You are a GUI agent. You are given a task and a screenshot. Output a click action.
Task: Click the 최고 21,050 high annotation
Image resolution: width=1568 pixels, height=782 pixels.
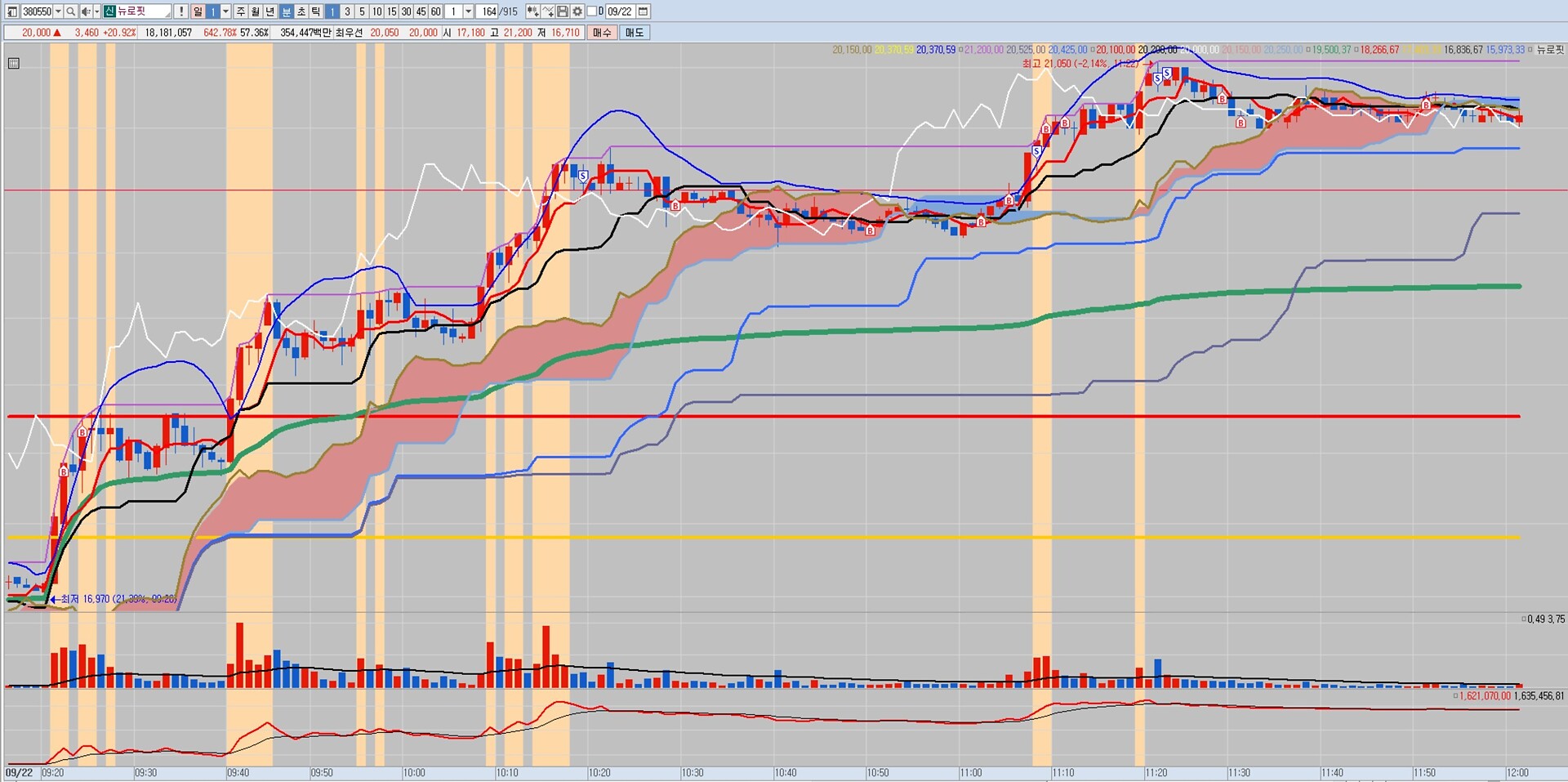[x=1080, y=64]
